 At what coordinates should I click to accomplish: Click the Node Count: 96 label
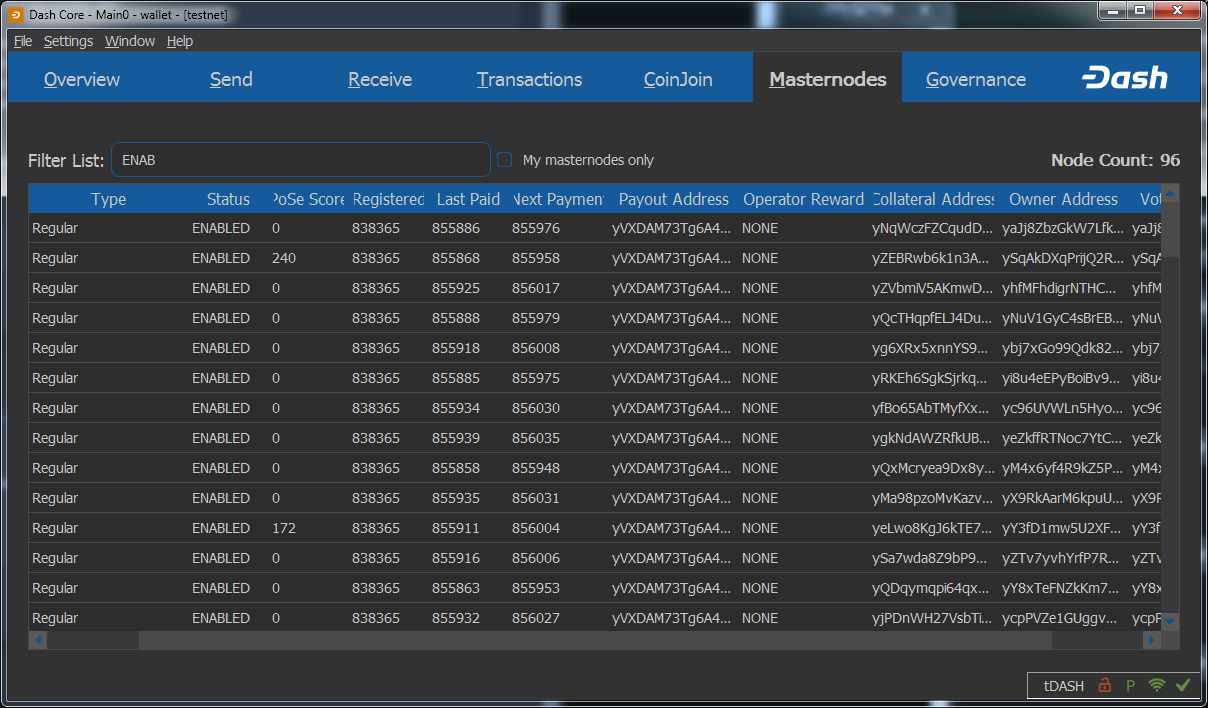(1115, 160)
